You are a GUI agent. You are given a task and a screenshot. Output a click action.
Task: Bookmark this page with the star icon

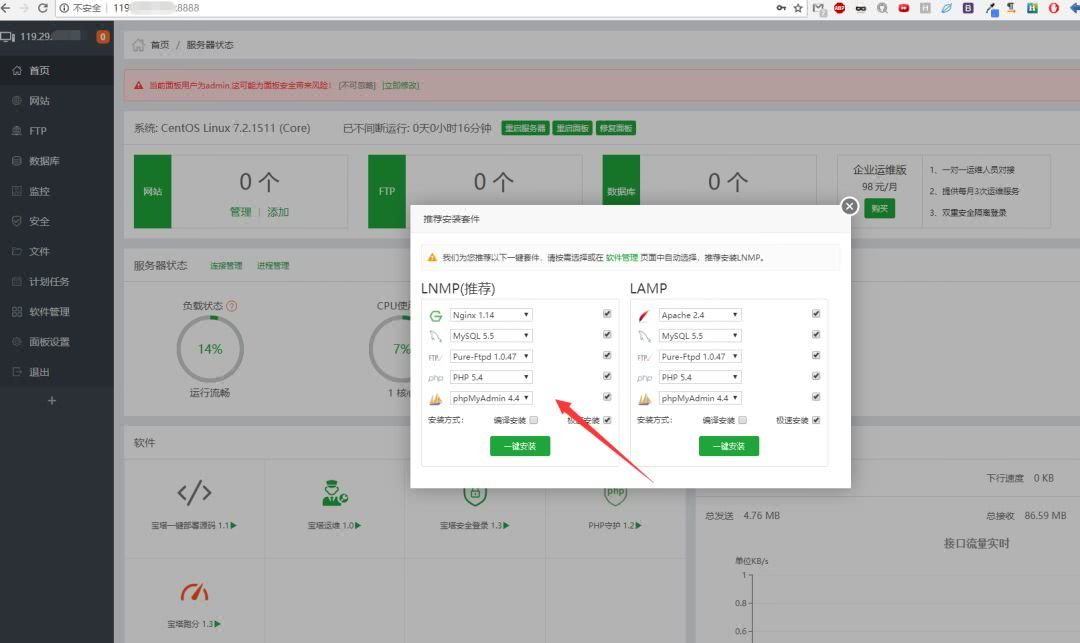(798, 8)
